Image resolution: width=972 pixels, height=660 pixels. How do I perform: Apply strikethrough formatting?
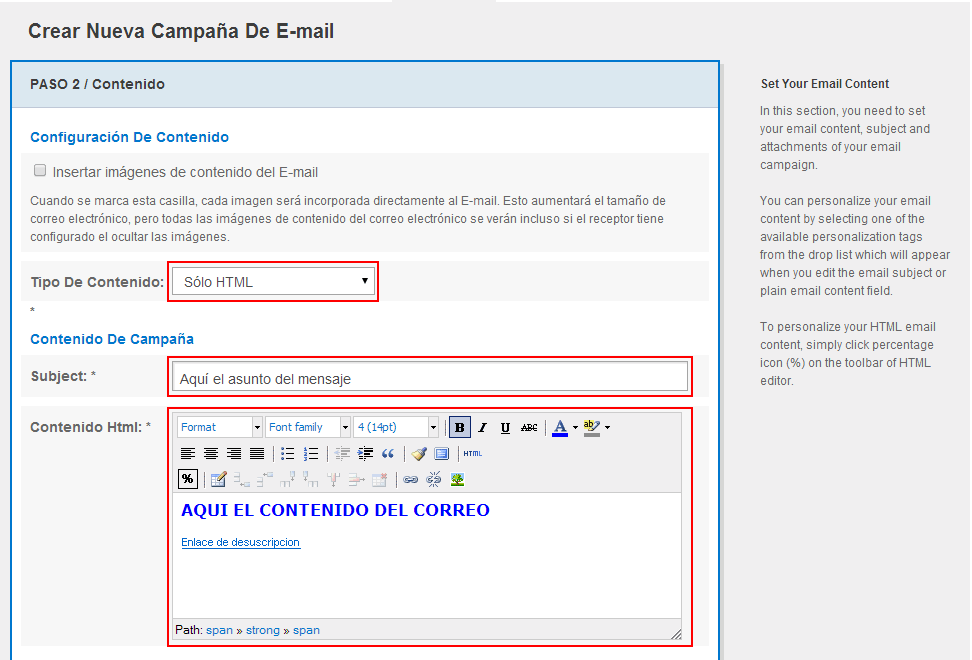click(529, 428)
